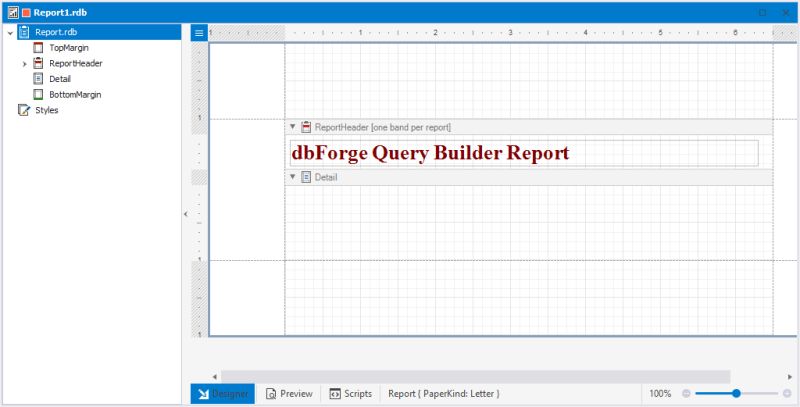Select the dbForge Query Builder Report label
Image resolution: width=800 pixels, height=407 pixels.
coord(524,153)
